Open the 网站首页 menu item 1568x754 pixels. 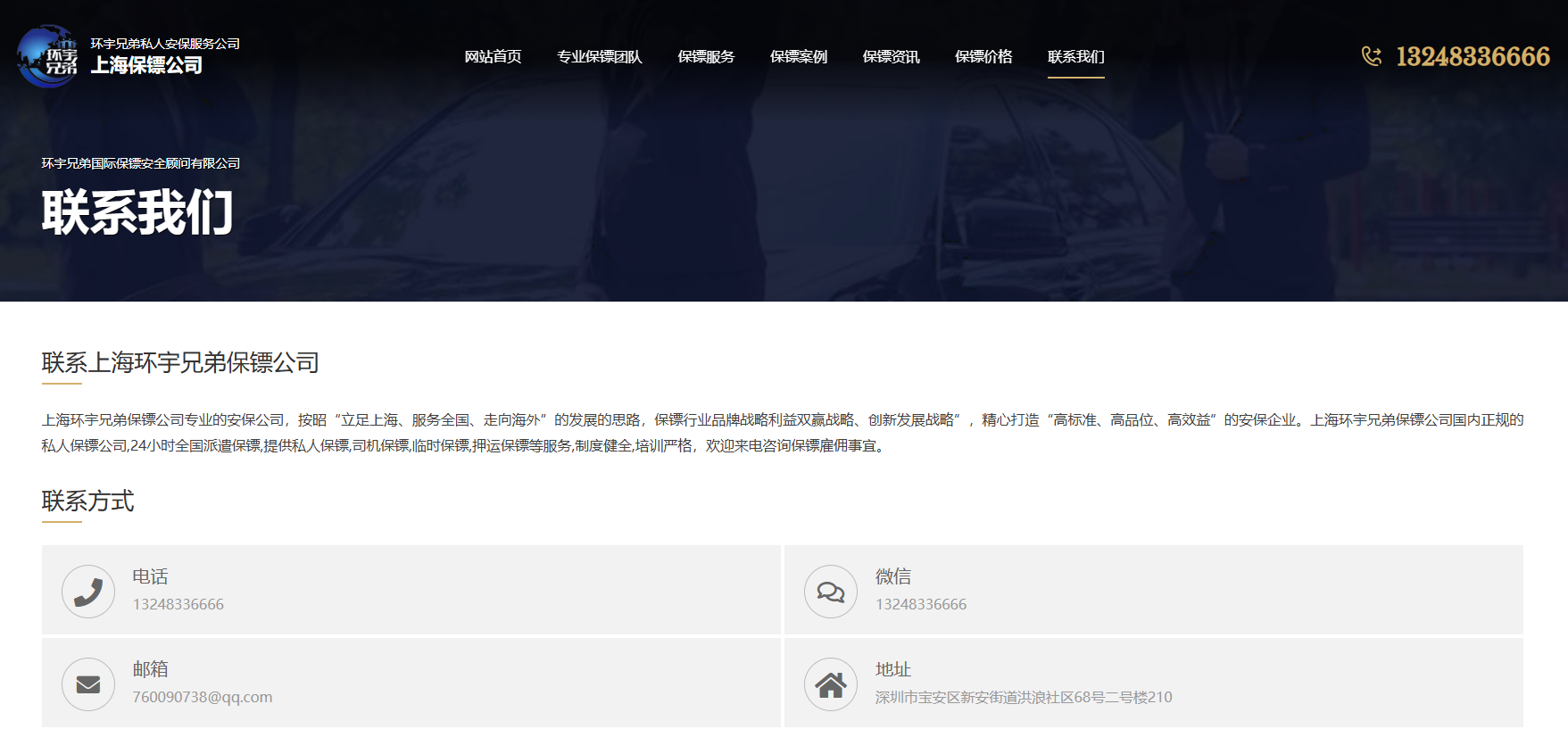tap(493, 57)
